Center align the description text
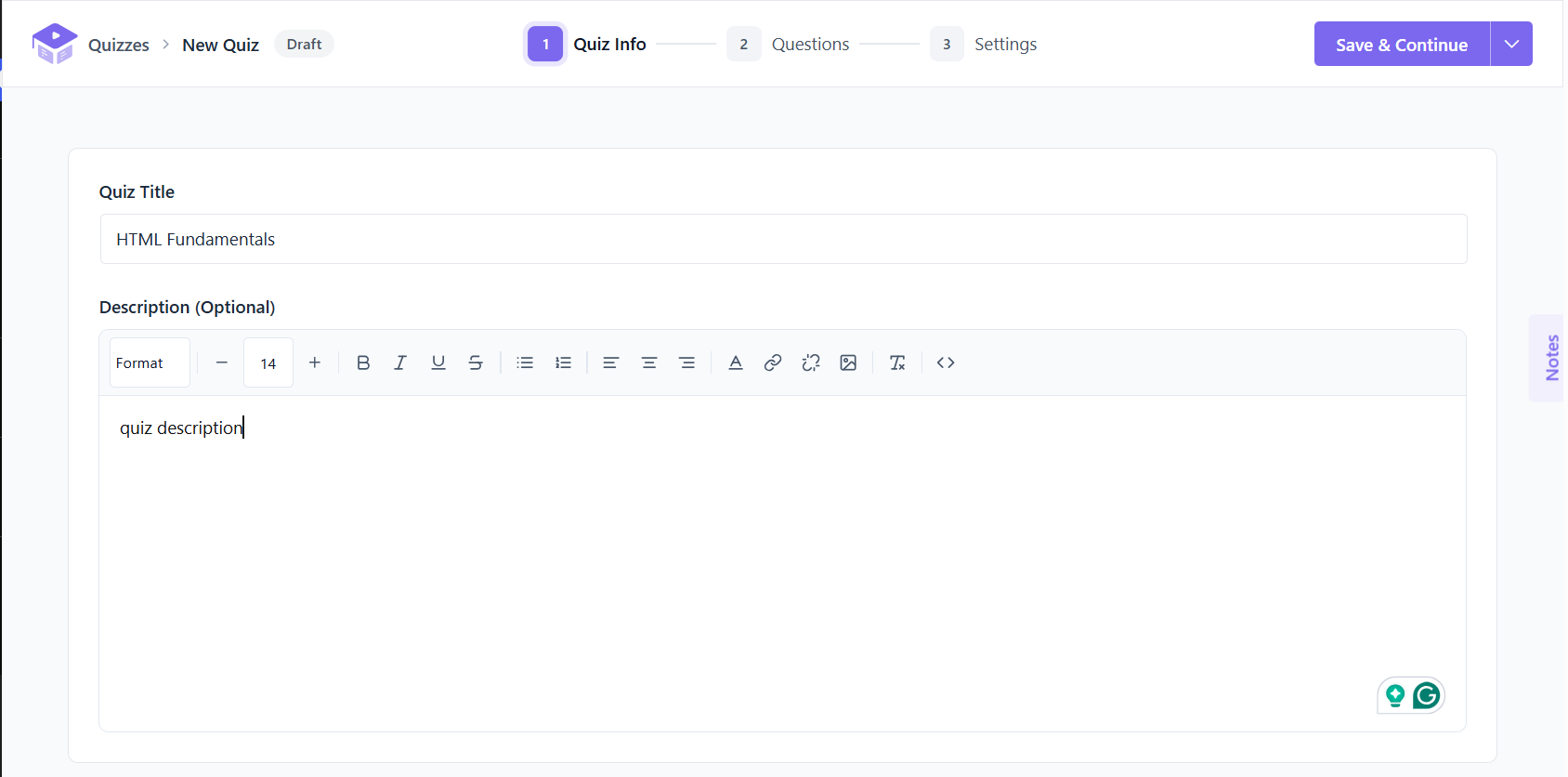1568x777 pixels. pyautogui.click(x=649, y=362)
